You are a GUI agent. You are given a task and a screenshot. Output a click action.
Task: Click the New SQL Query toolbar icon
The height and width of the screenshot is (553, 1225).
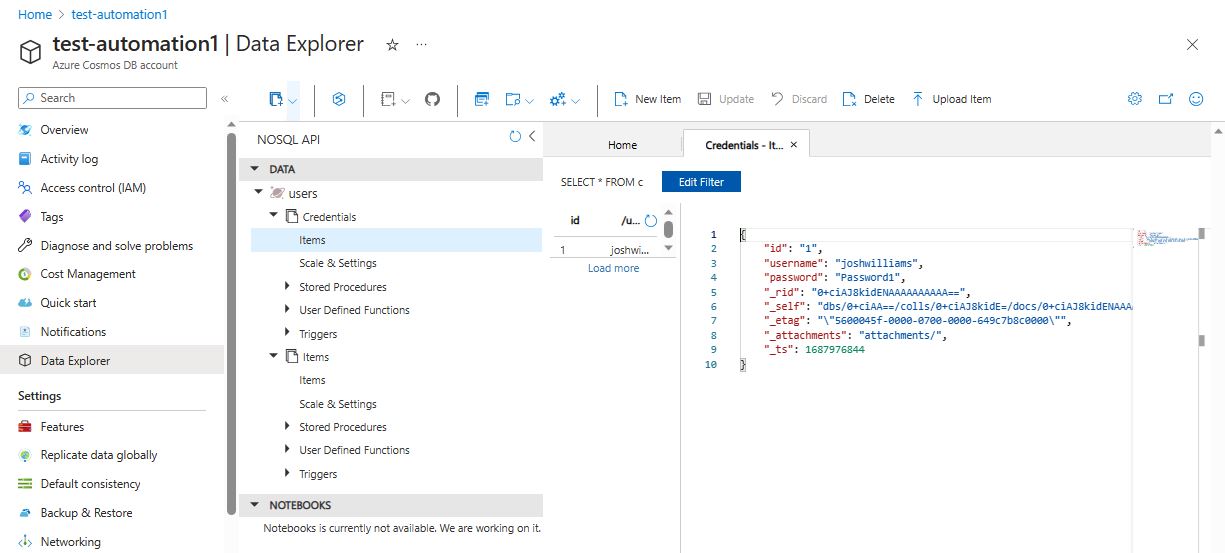coord(482,99)
